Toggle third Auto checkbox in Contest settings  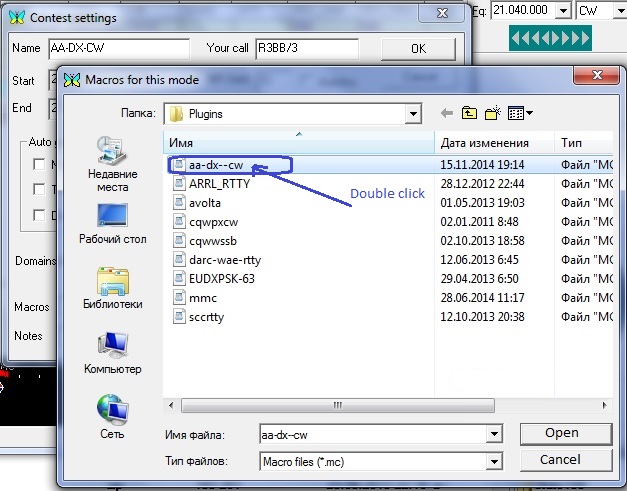coord(38,215)
